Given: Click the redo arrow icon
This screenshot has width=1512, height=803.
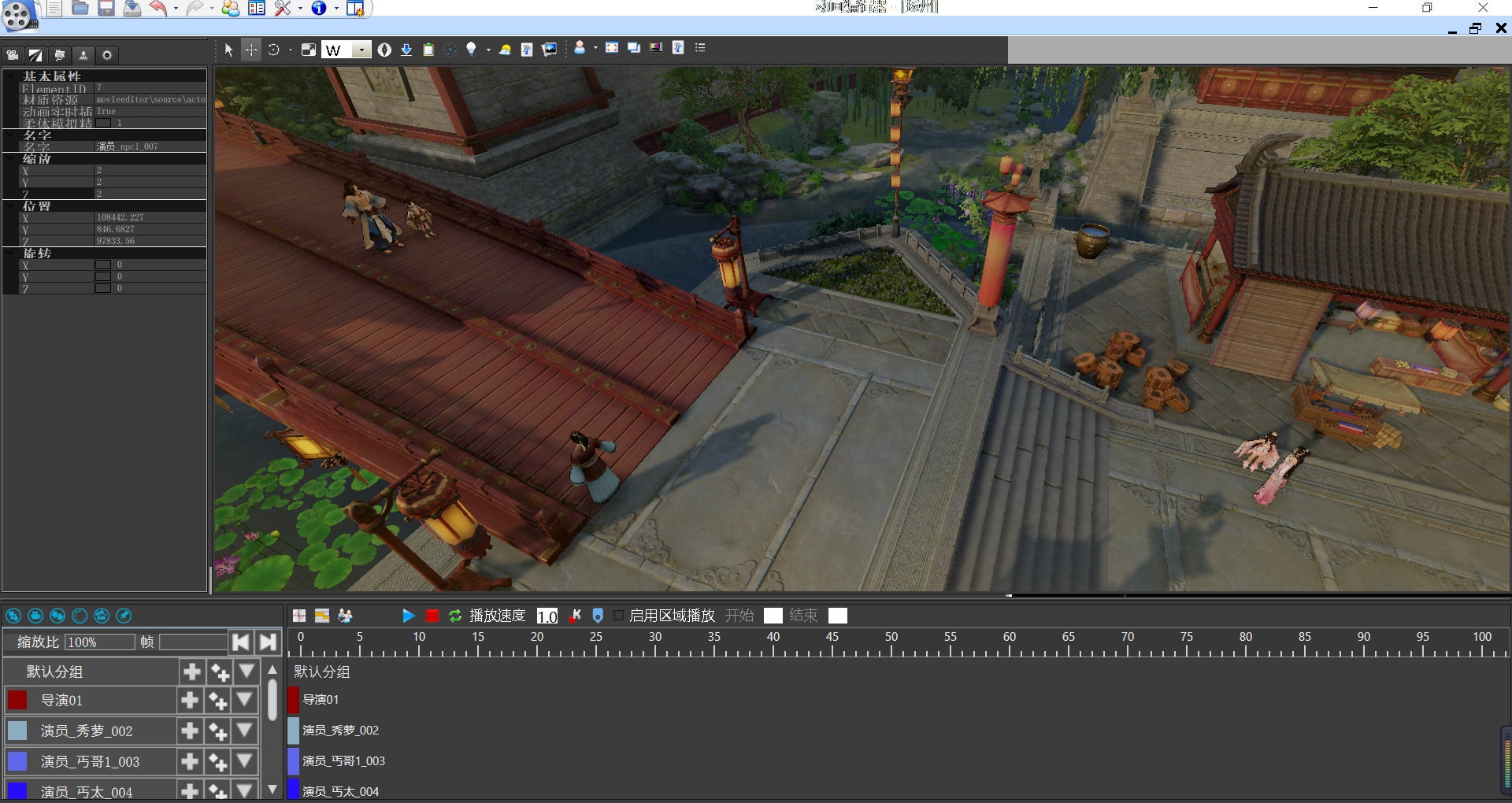Looking at the screenshot, I should [x=195, y=8].
